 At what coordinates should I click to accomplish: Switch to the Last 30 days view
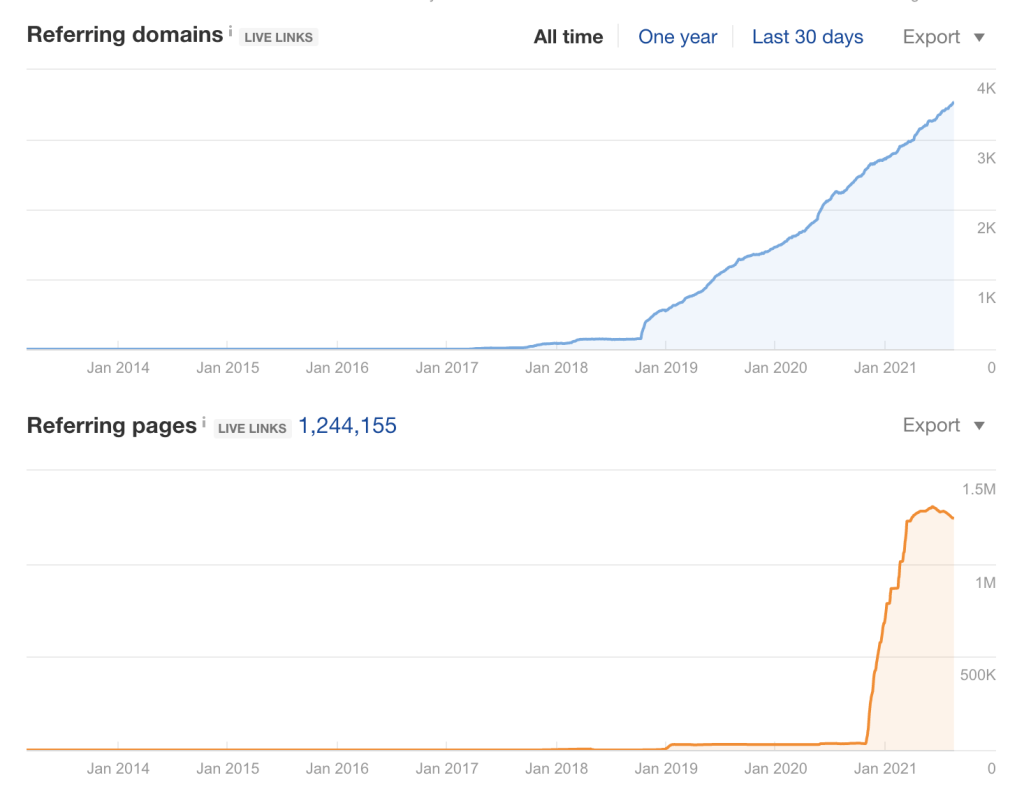(x=807, y=36)
